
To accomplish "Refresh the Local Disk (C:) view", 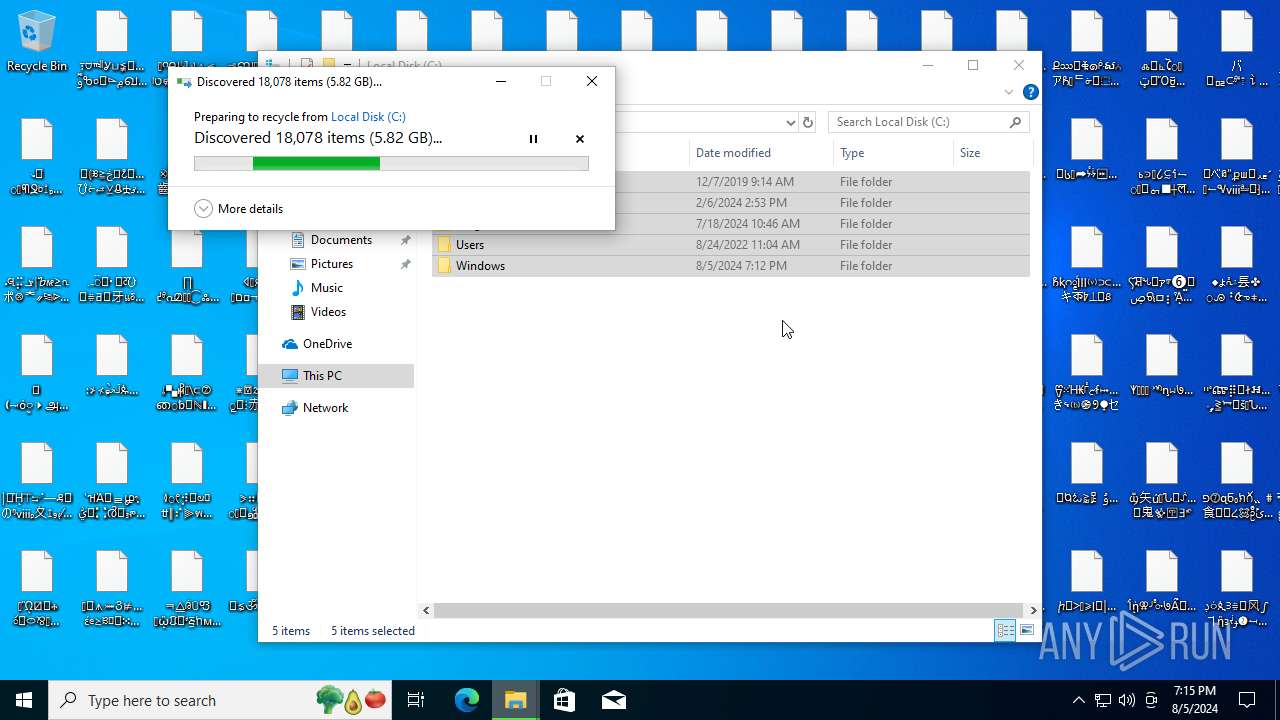I will (808, 122).
